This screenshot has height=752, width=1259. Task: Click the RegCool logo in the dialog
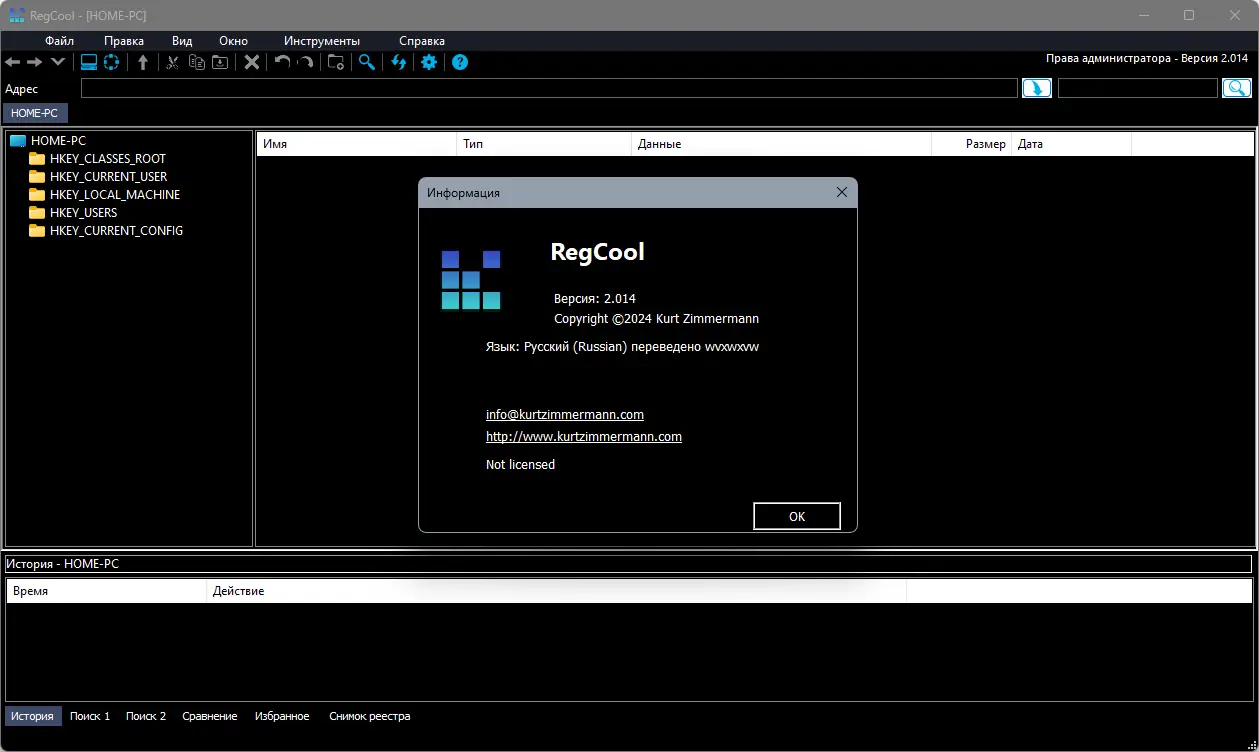pyautogui.click(x=471, y=280)
